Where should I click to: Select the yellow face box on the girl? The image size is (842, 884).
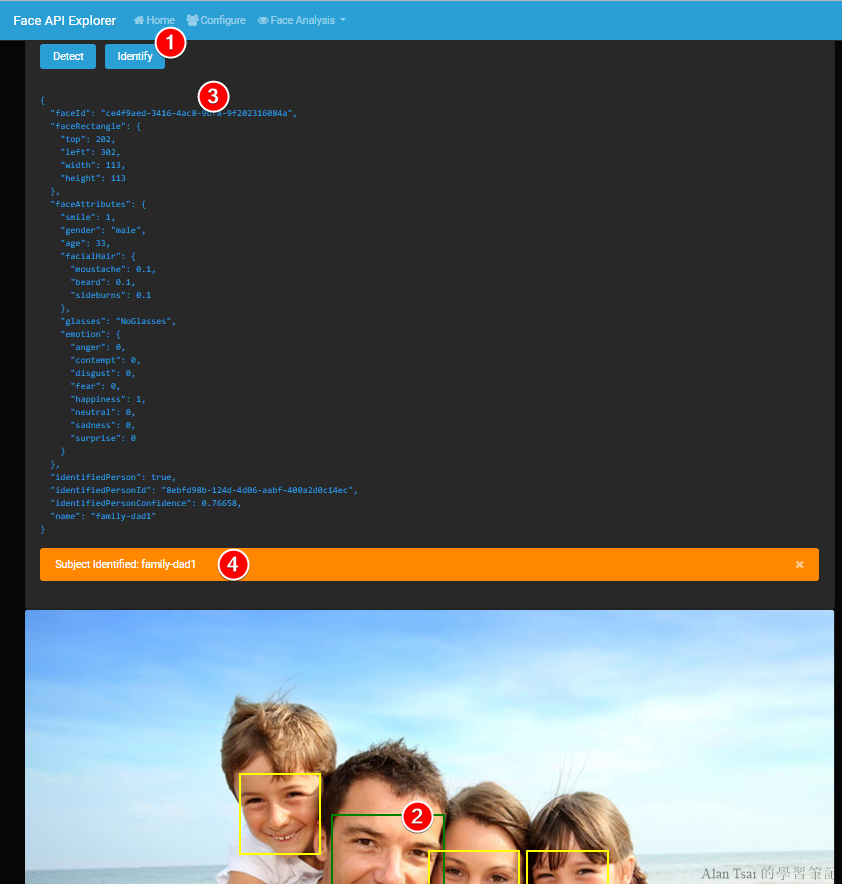pyautogui.click(x=568, y=867)
